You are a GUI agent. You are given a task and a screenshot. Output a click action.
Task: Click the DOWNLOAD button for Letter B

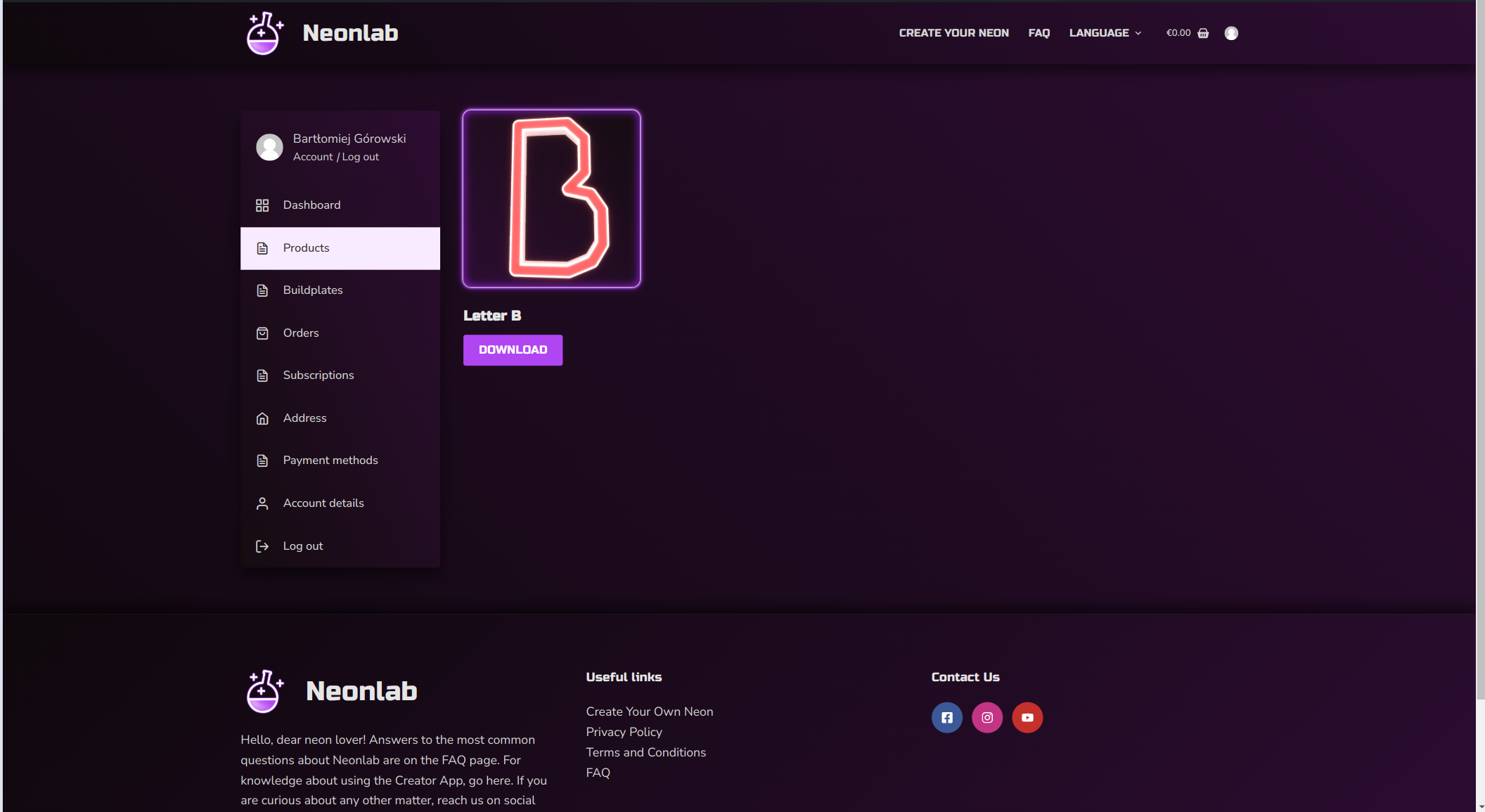click(513, 349)
